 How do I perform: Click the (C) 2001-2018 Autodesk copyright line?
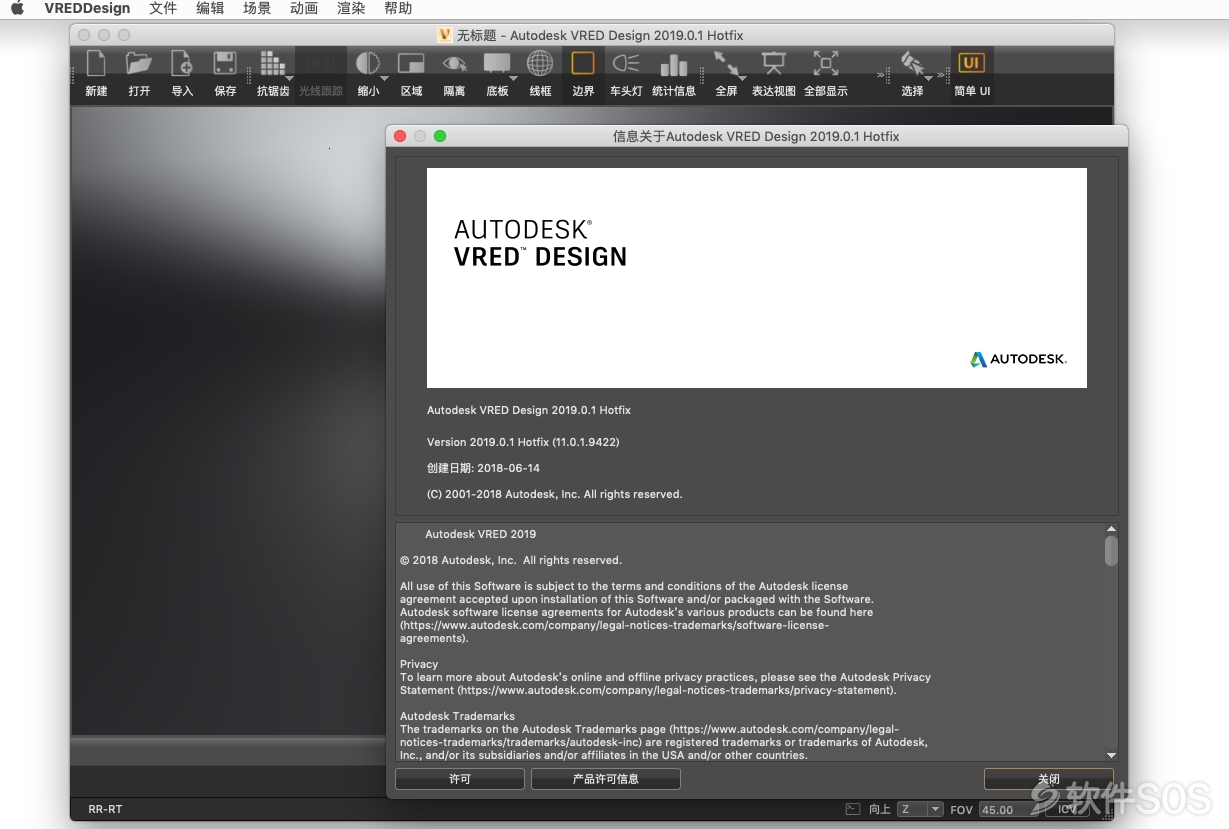(x=555, y=494)
